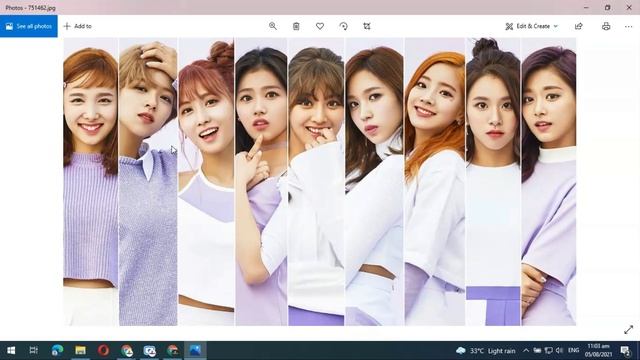Image resolution: width=640 pixels, height=360 pixels.
Task: Click the displayed group photo
Action: 320,182
